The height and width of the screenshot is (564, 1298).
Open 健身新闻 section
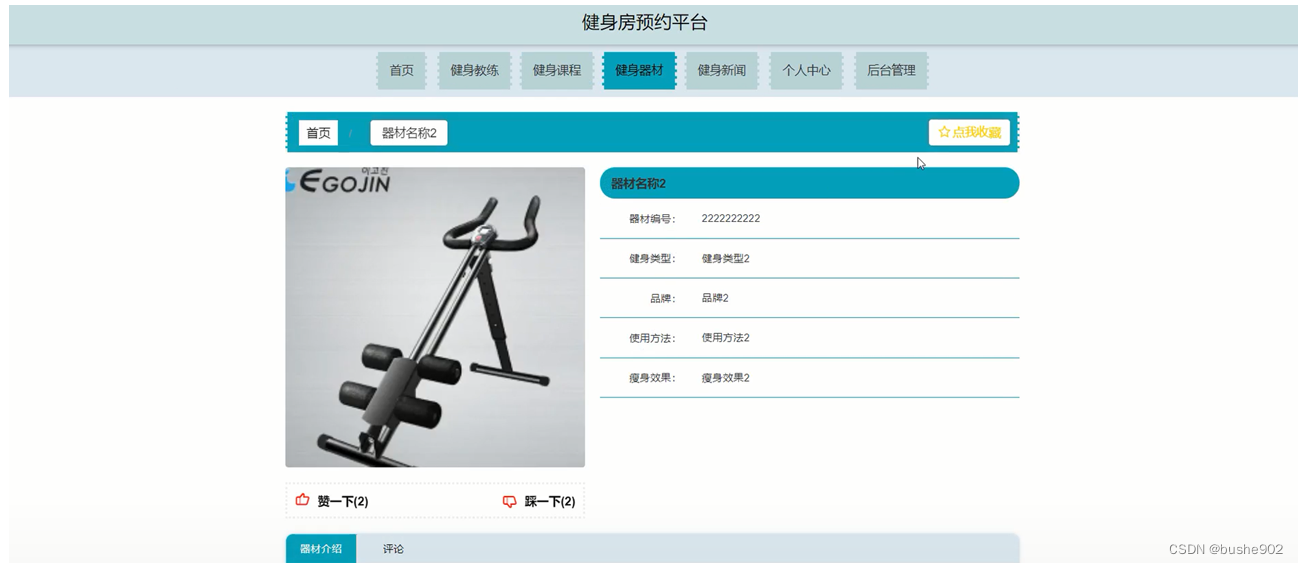721,70
